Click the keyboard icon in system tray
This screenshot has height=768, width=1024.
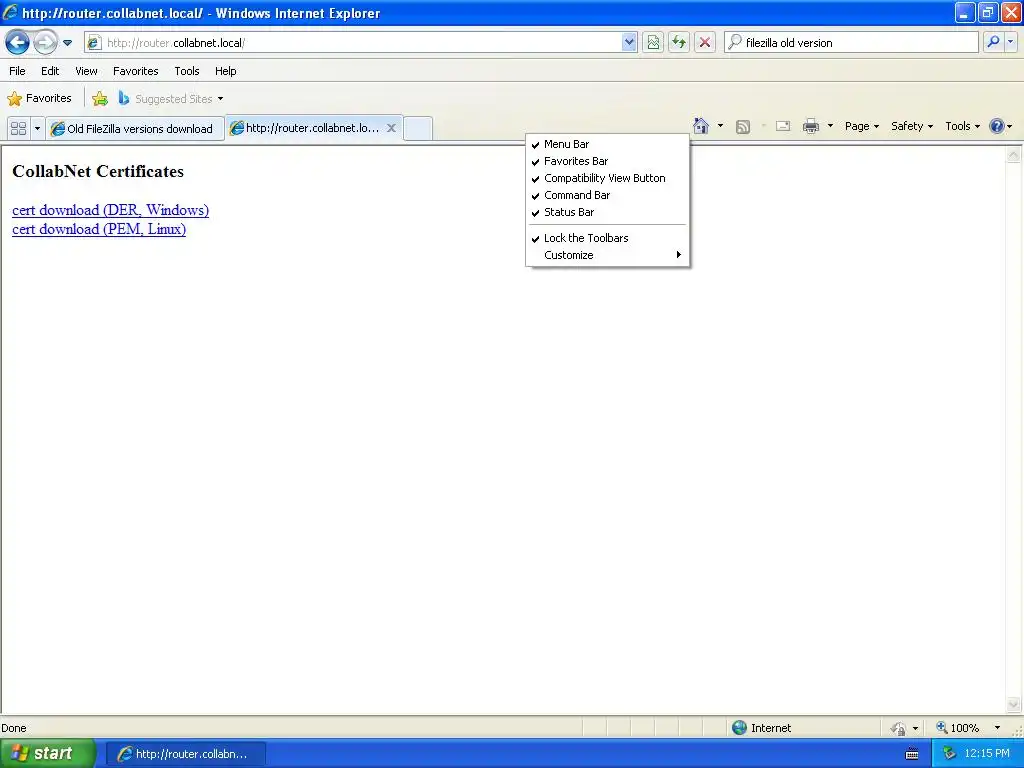(x=912, y=754)
